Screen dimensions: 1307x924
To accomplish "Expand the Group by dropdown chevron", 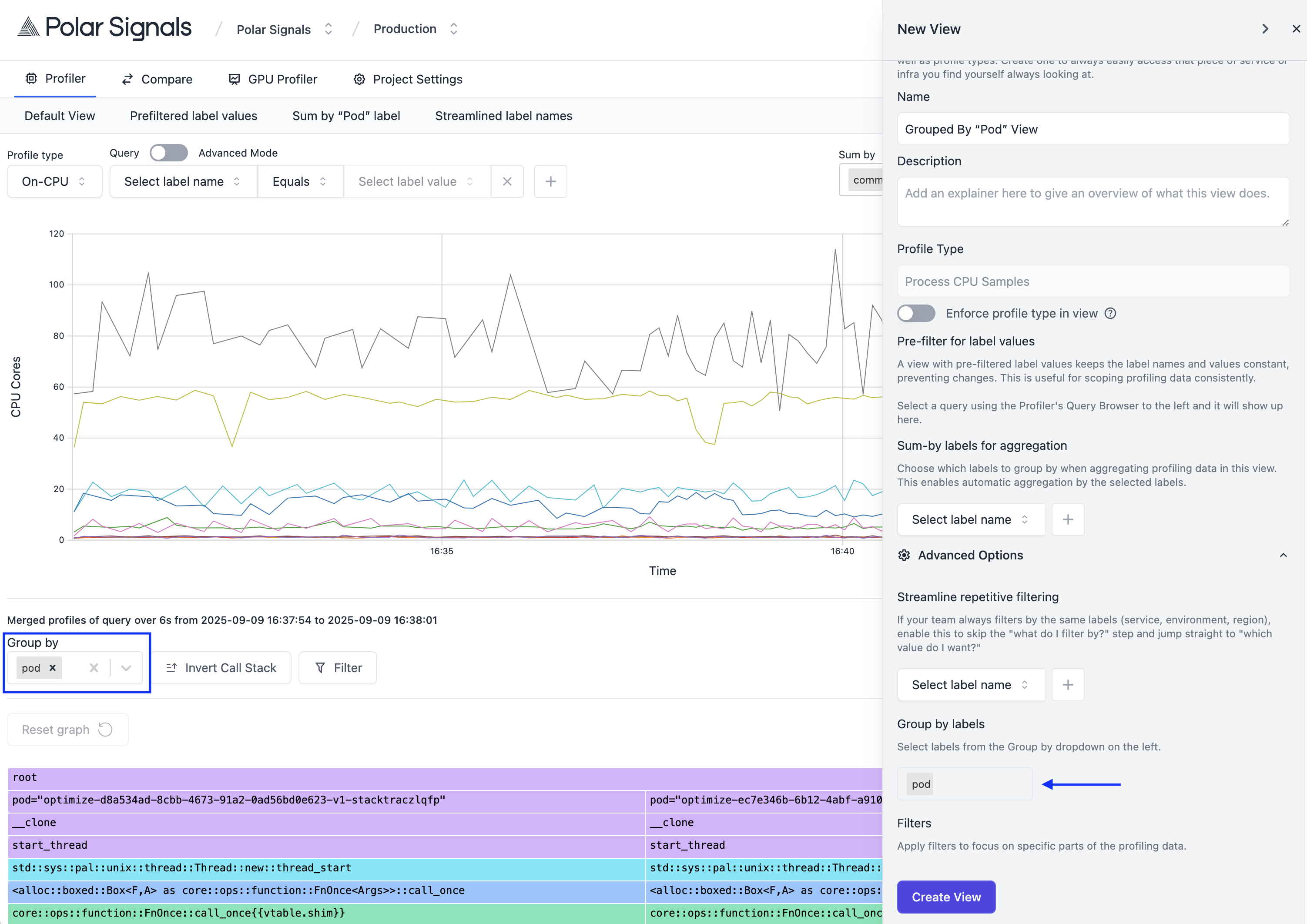I will (126, 668).
